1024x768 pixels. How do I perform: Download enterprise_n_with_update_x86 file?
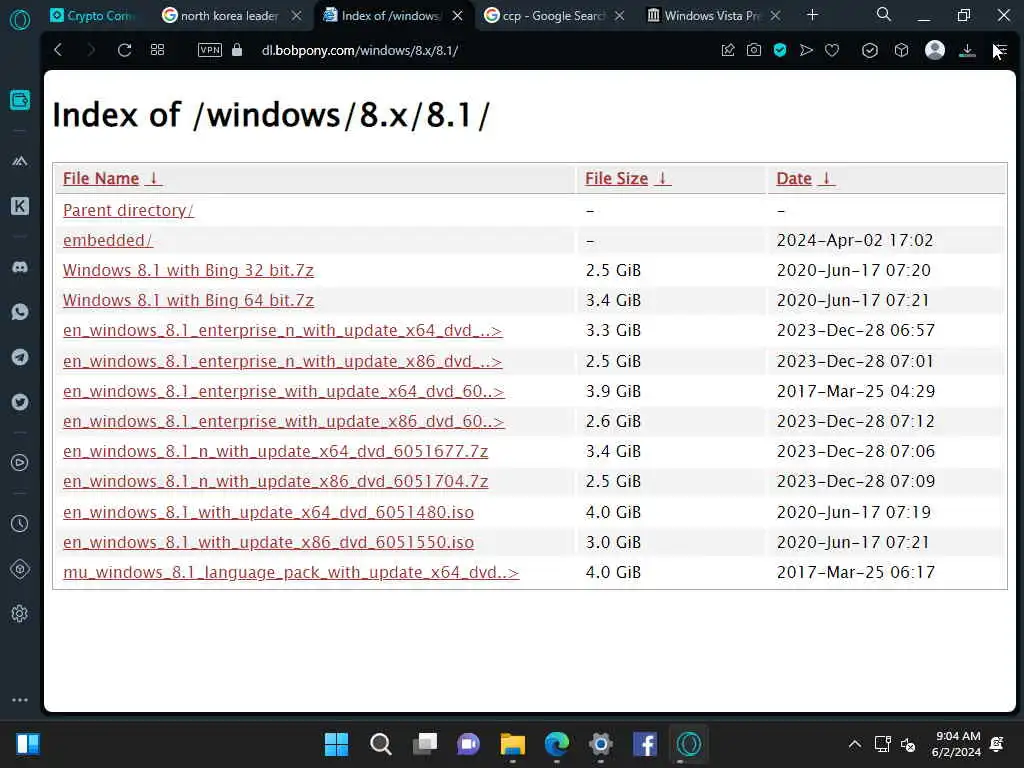(282, 361)
